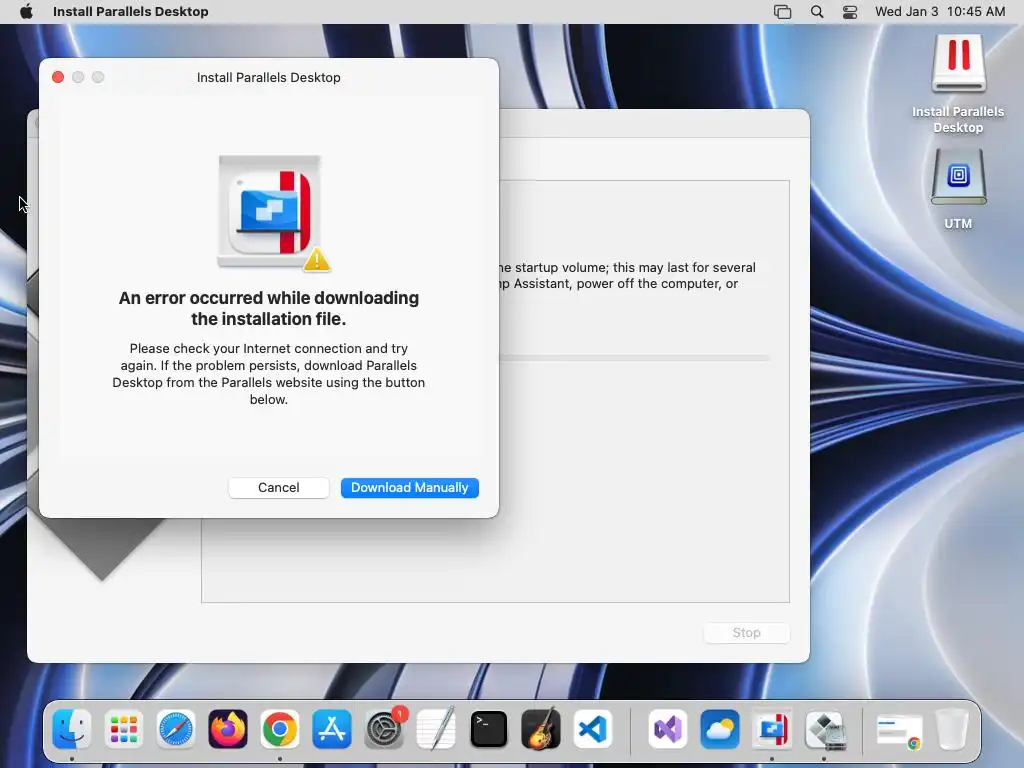Screen dimensions: 1024x768
Task: Launch Terminal from the Dock
Action: point(488,729)
